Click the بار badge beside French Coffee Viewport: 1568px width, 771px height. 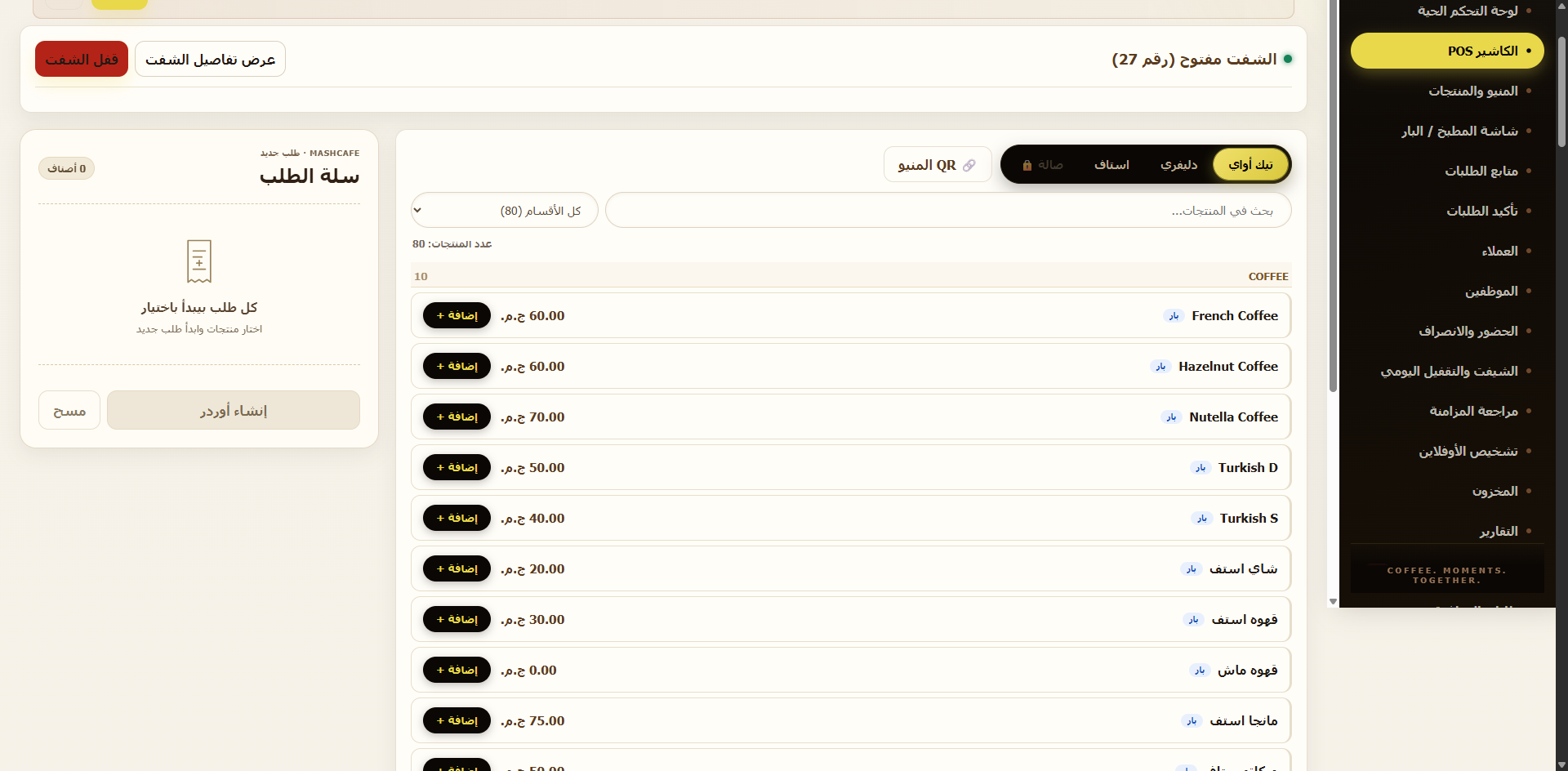(1174, 316)
